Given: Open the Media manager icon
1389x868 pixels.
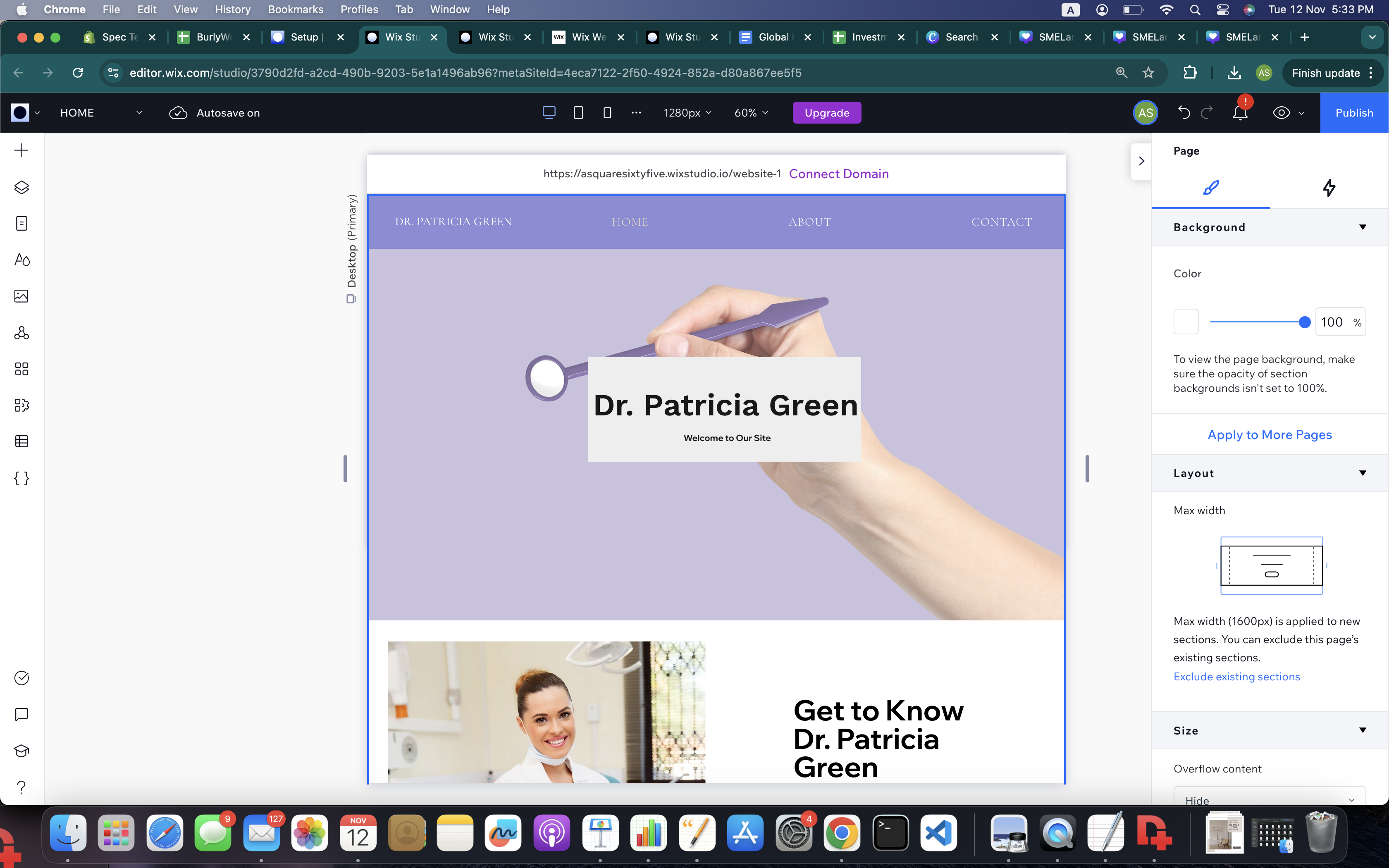Looking at the screenshot, I should [21, 296].
